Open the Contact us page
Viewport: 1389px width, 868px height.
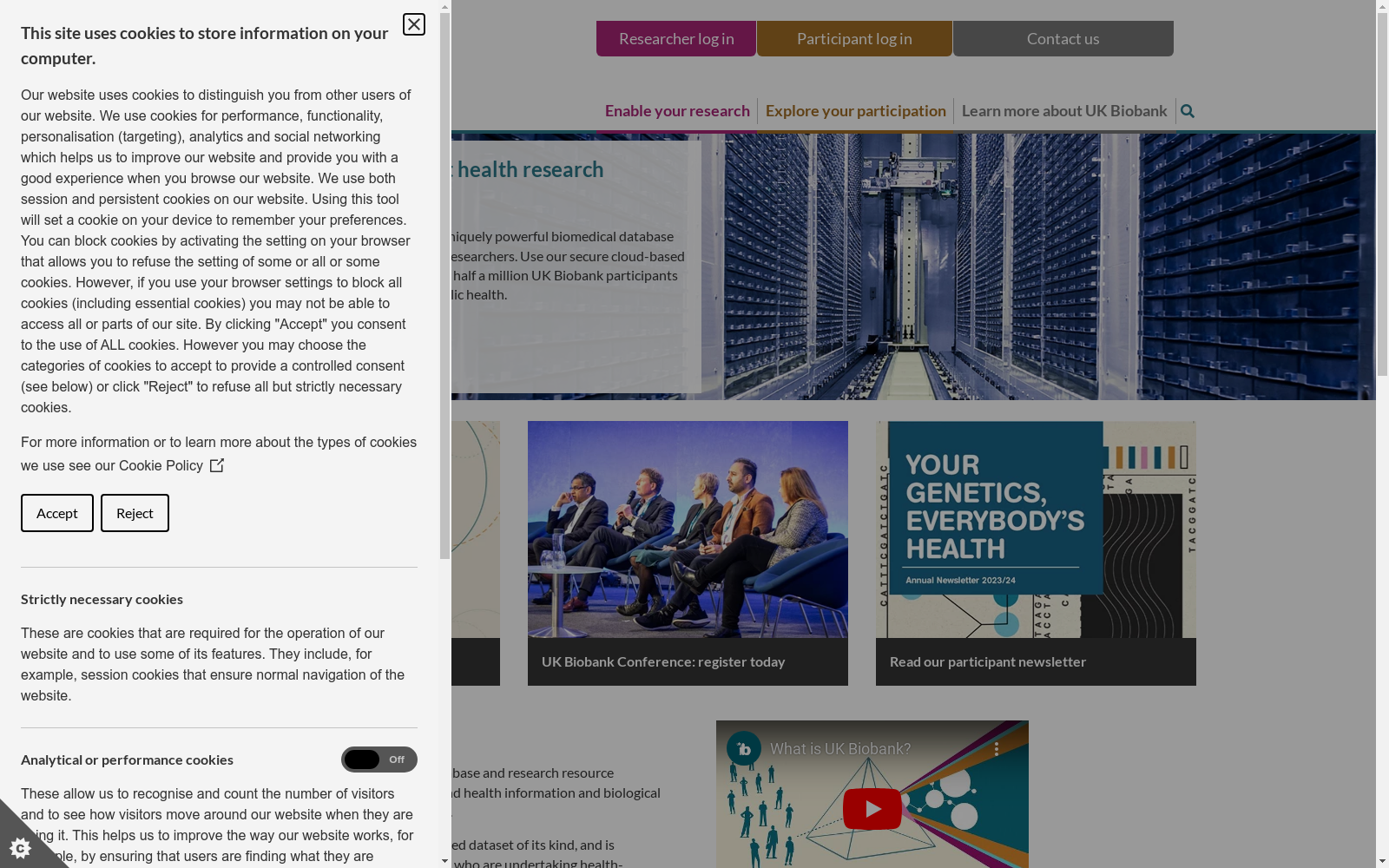point(1063,38)
